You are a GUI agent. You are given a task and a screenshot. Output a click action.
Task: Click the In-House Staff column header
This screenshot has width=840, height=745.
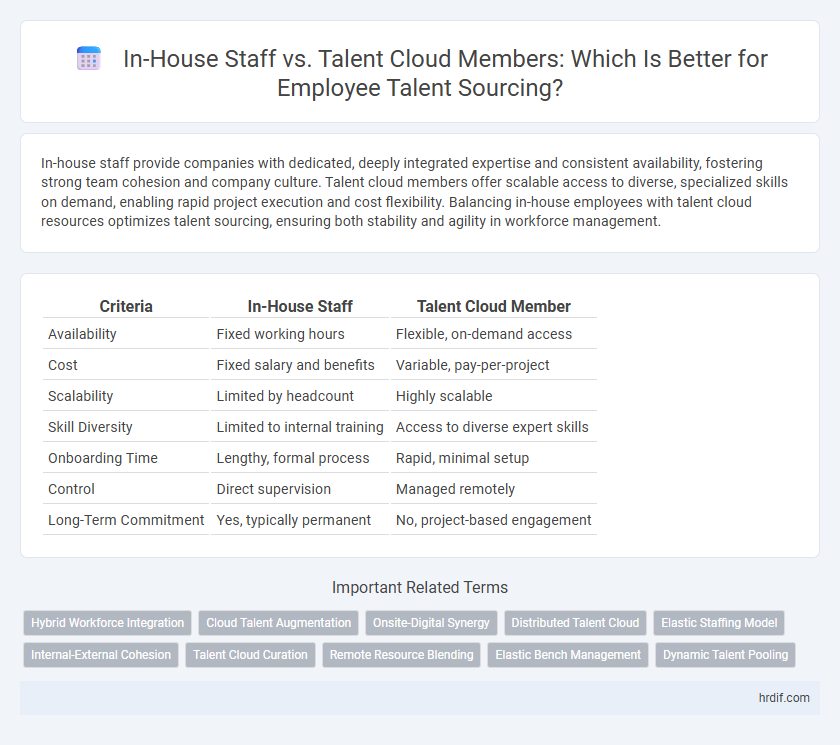point(300,306)
